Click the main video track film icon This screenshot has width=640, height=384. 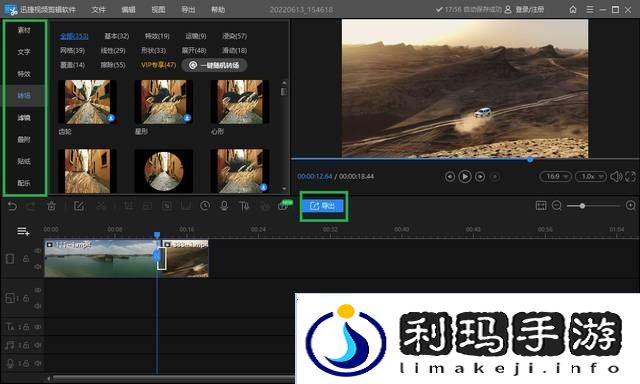click(10, 259)
